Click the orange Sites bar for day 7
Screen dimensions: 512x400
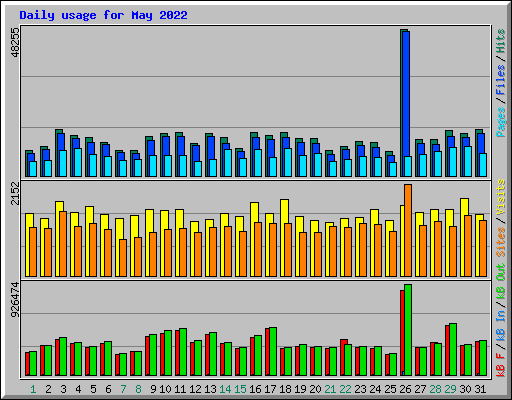123,258
